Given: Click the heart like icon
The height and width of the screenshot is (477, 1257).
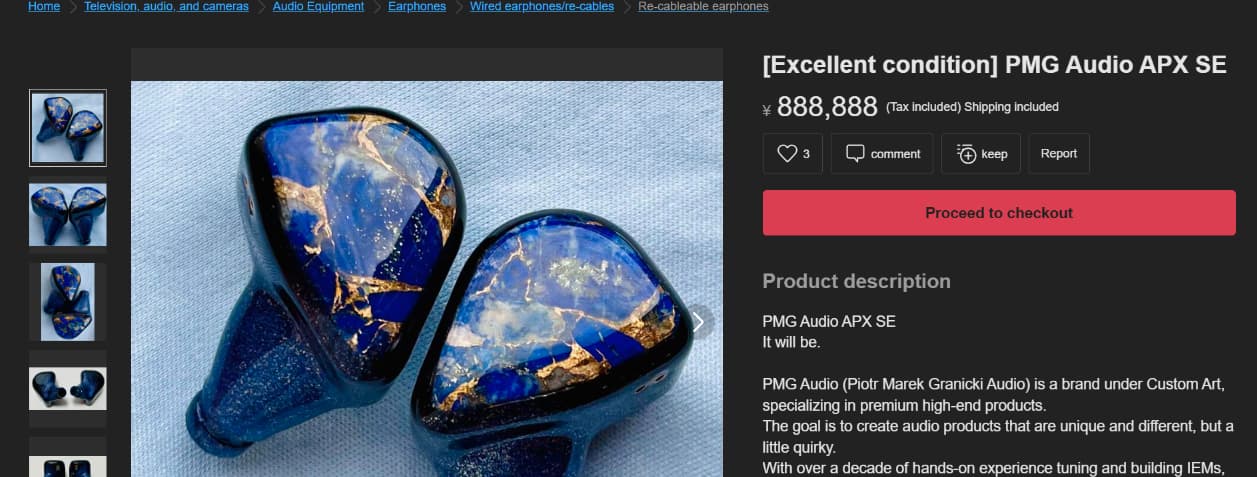Looking at the screenshot, I should coord(787,154).
